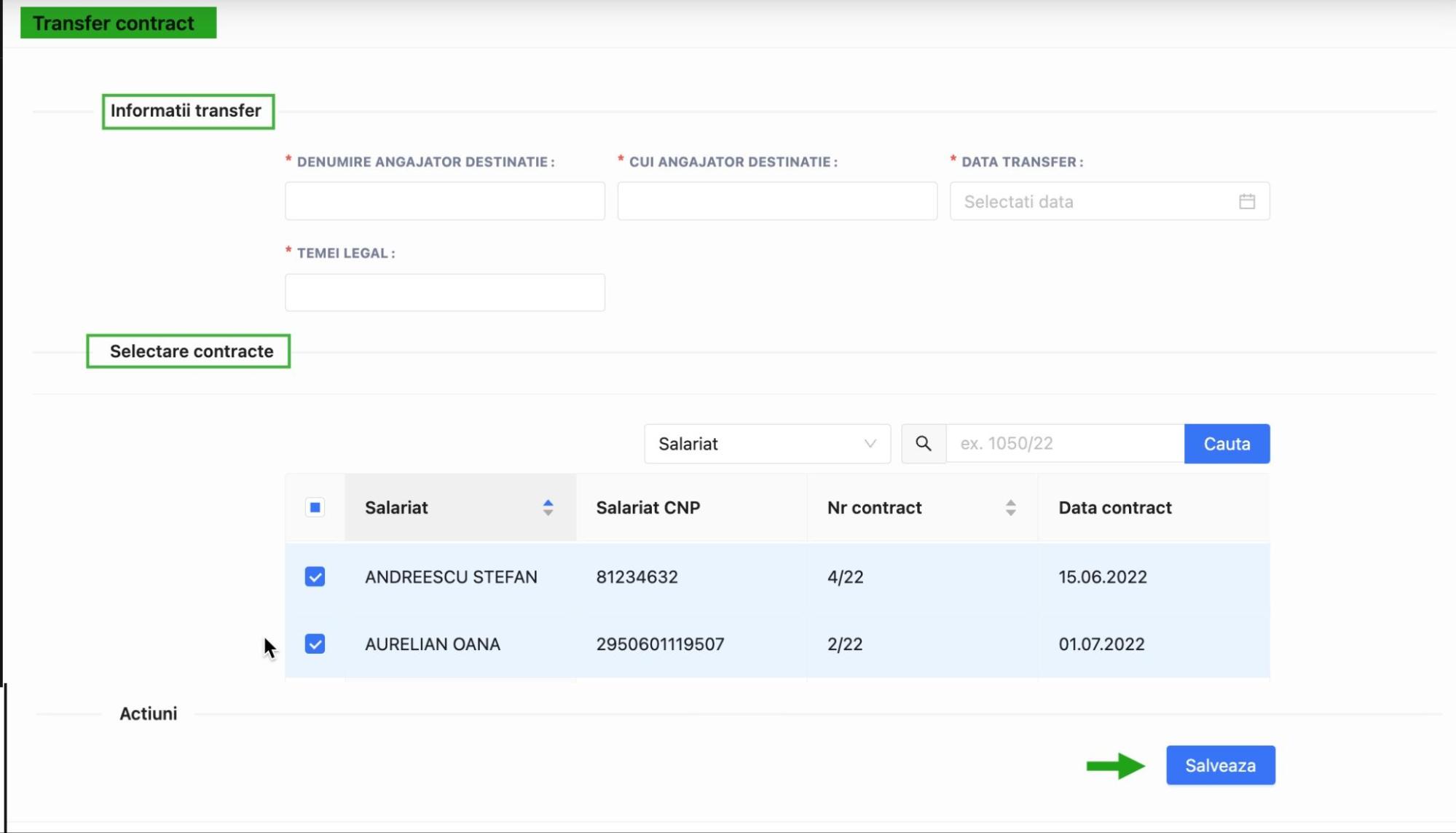Uncheck the AURELIAN OANA row checkbox
1456x833 pixels.
click(315, 644)
